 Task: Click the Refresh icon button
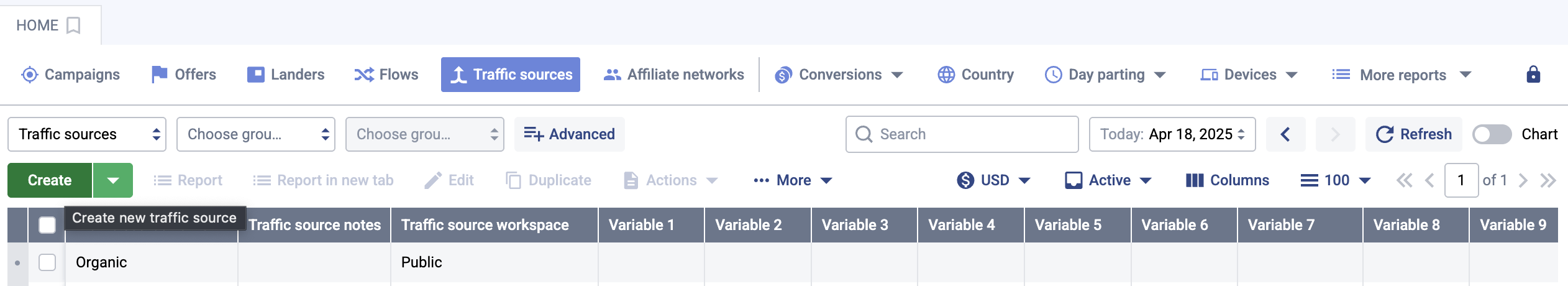[x=1385, y=134]
